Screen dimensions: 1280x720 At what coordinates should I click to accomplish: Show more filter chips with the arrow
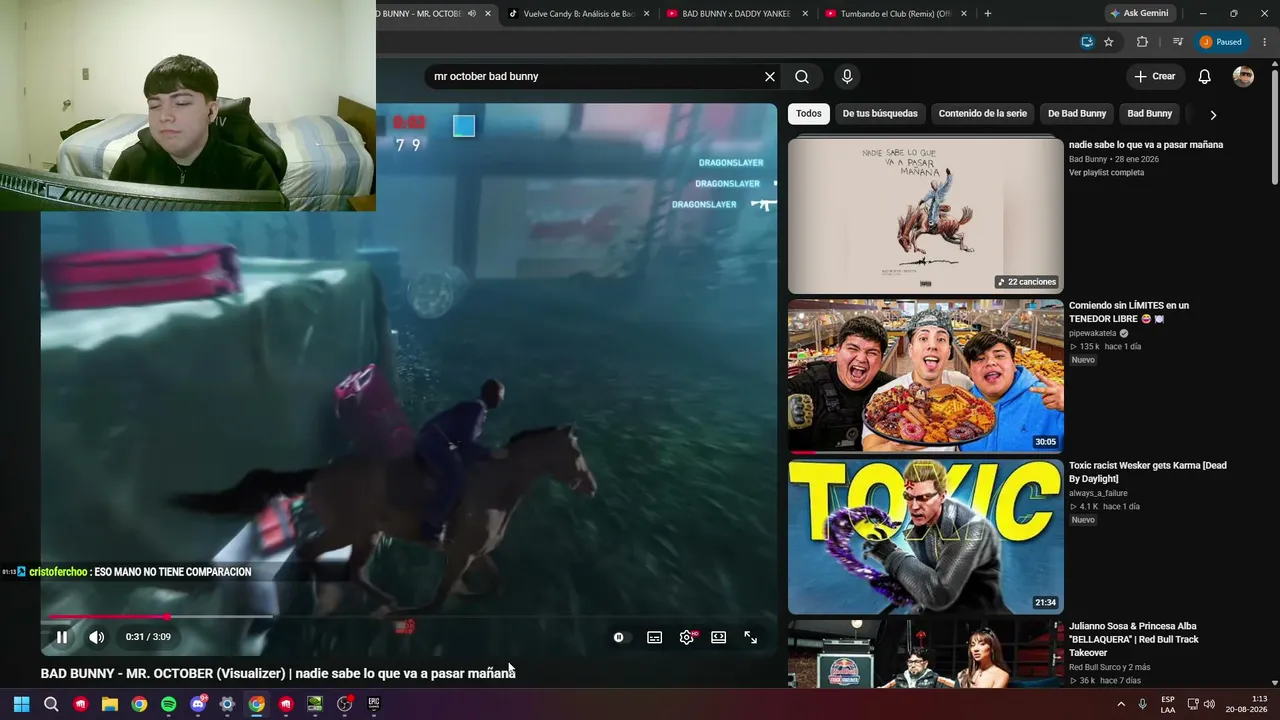(1213, 114)
